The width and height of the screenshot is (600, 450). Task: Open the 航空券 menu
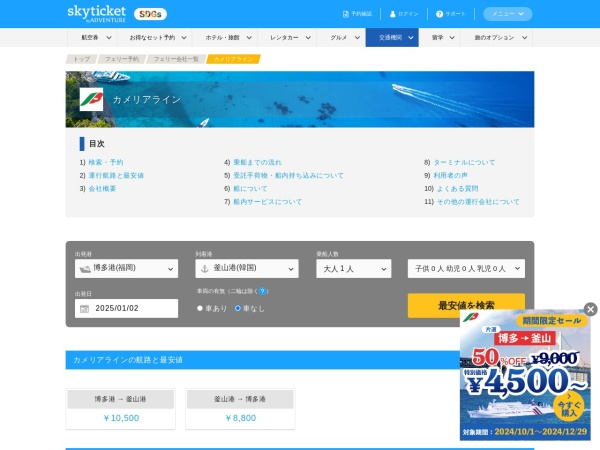coord(96,38)
